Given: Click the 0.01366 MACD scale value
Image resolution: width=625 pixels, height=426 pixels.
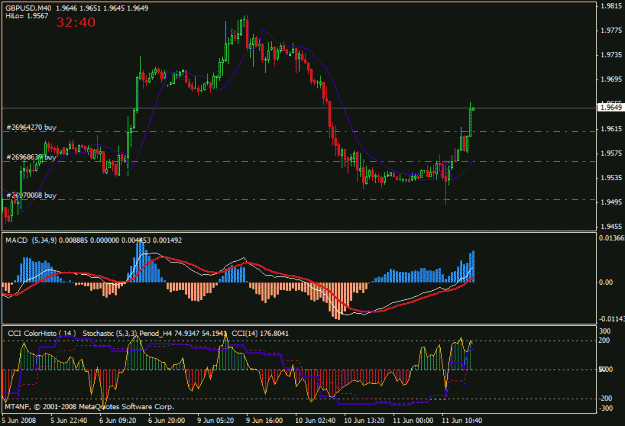Looking at the screenshot, I should [611, 238].
